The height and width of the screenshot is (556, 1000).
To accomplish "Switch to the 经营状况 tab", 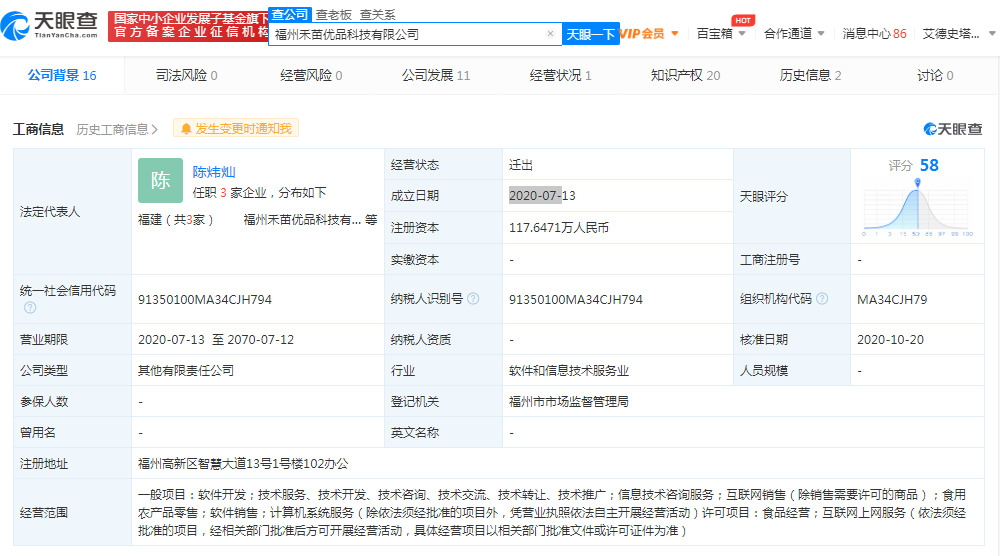I will pos(560,75).
